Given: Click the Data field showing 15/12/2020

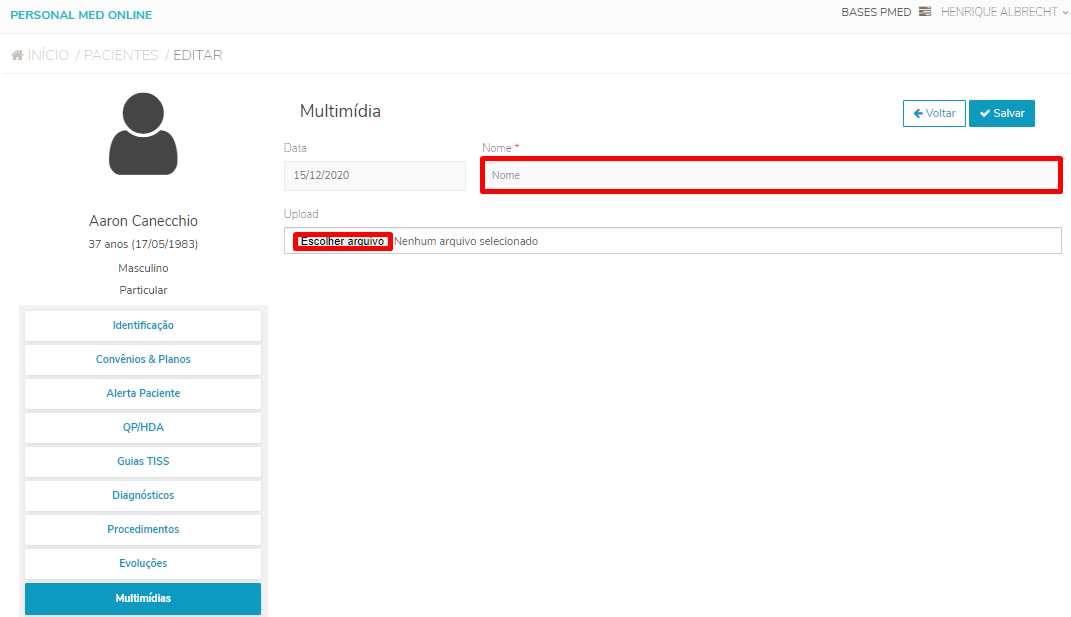Looking at the screenshot, I should coord(375,176).
